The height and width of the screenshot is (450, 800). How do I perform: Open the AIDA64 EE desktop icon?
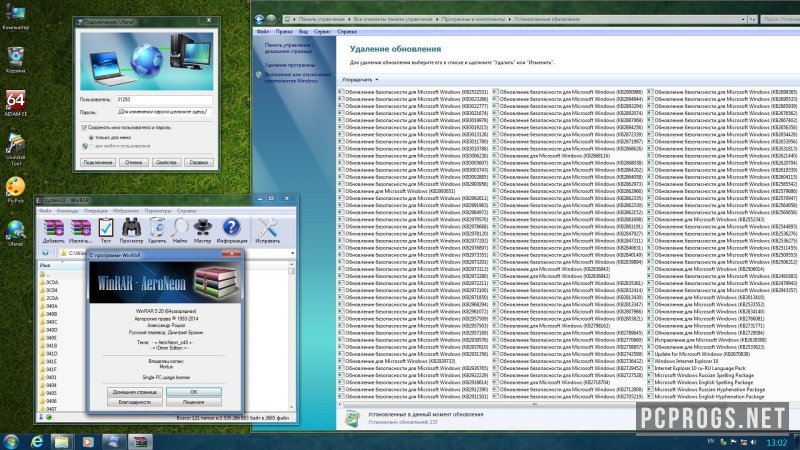[15, 100]
